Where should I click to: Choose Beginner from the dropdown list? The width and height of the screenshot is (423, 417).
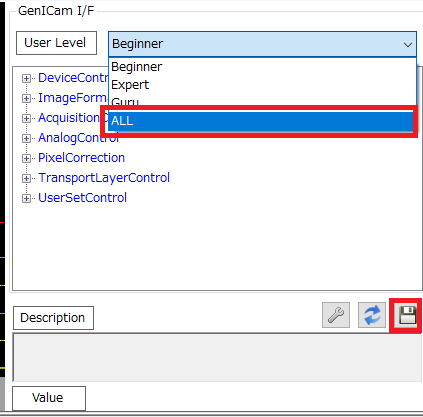tap(262, 67)
